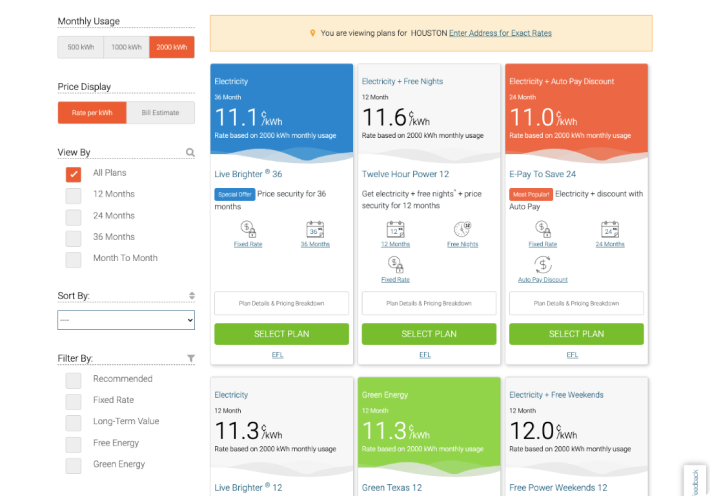
Task: Expand Plan Details for E-Pay To Save 24
Action: pyautogui.click(x=576, y=303)
